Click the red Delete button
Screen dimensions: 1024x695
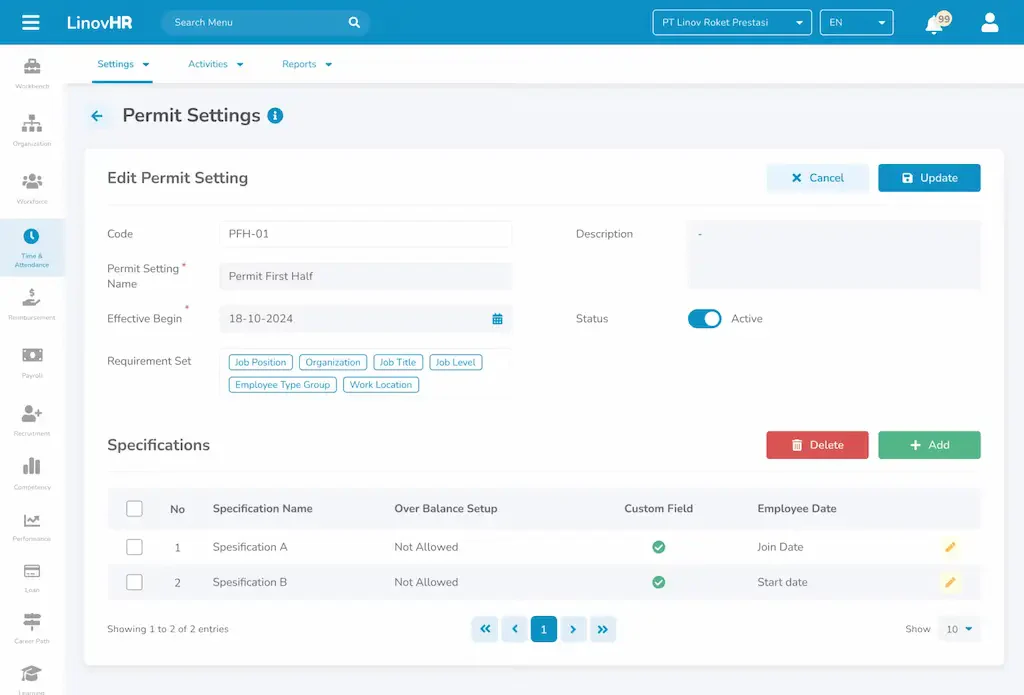(817, 445)
